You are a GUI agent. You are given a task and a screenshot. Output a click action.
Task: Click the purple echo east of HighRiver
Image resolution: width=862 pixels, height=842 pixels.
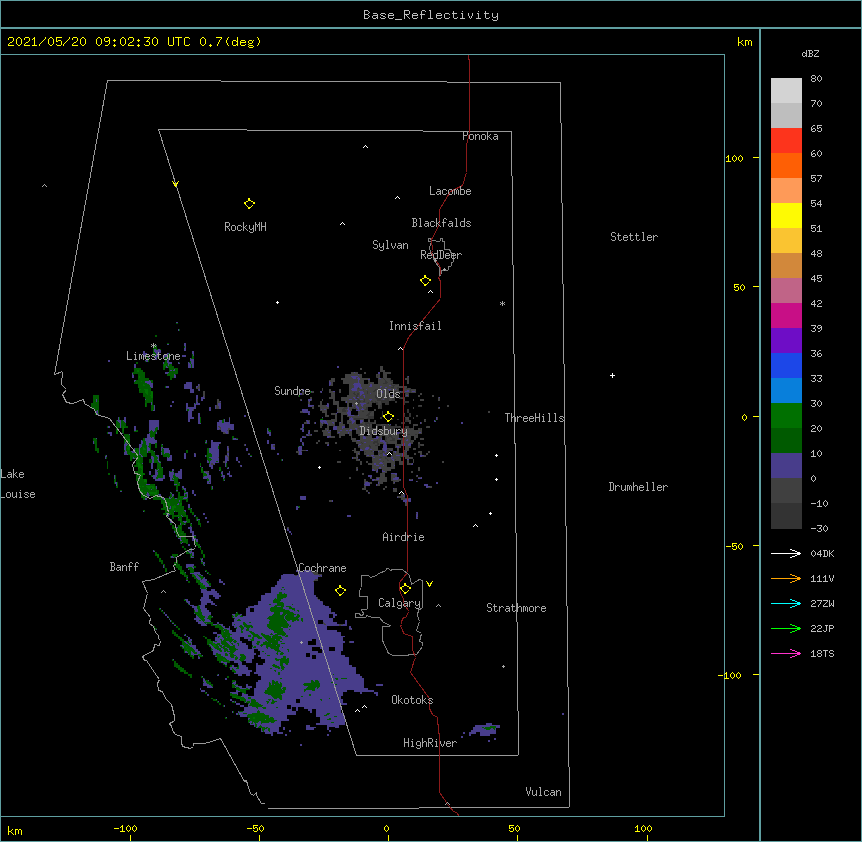tap(484, 730)
